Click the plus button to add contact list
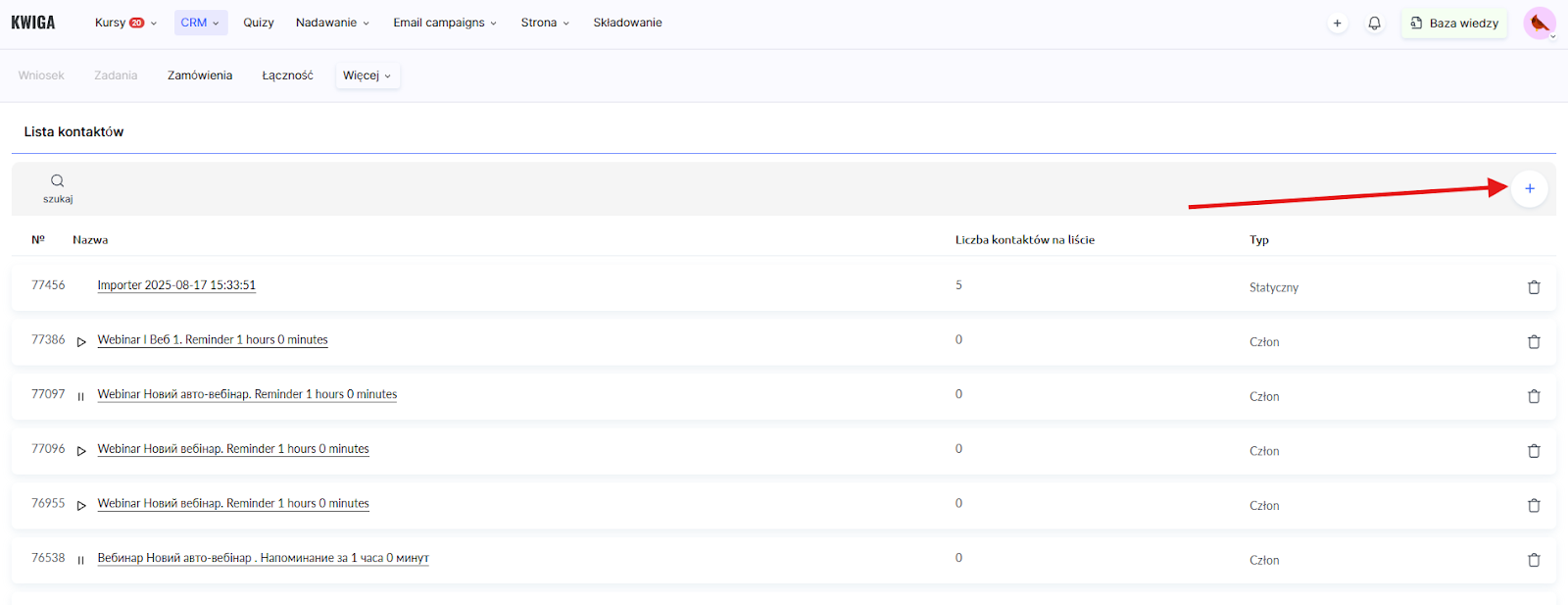The image size is (1568, 605). (x=1529, y=188)
